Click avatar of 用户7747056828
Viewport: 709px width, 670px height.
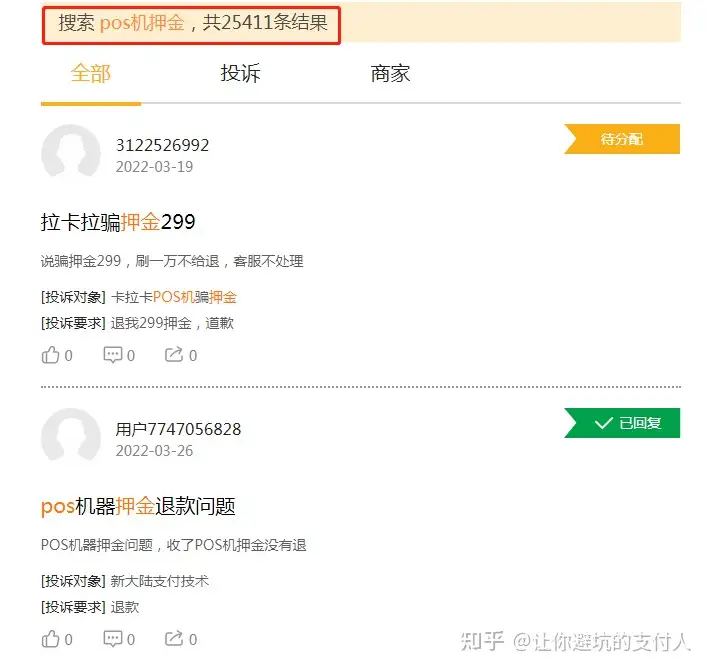click(71, 434)
